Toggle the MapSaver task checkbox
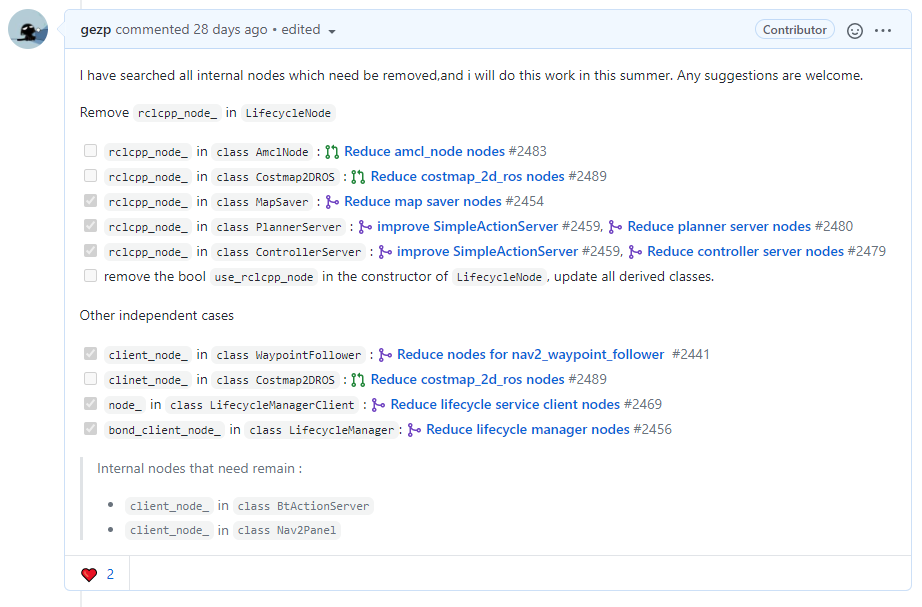This screenshot has width=922, height=607. (x=91, y=201)
